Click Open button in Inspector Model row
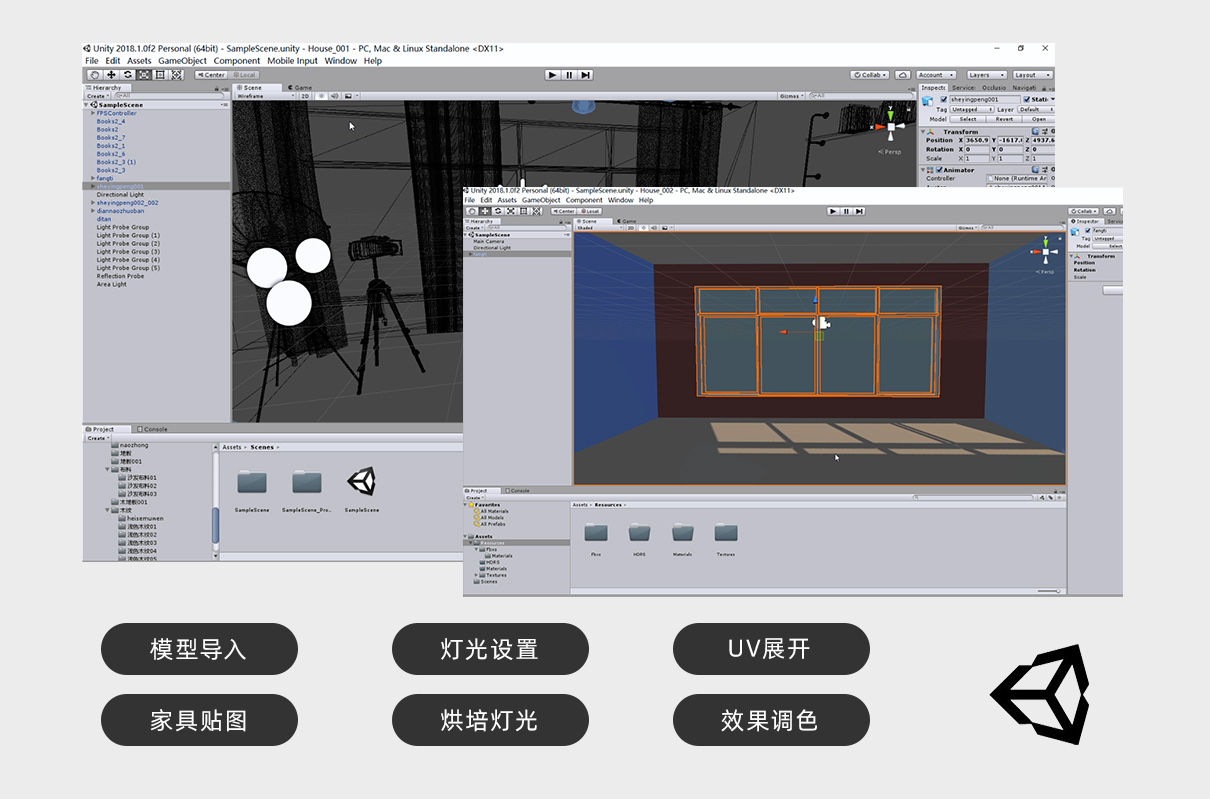This screenshot has width=1210, height=799. click(x=1039, y=119)
